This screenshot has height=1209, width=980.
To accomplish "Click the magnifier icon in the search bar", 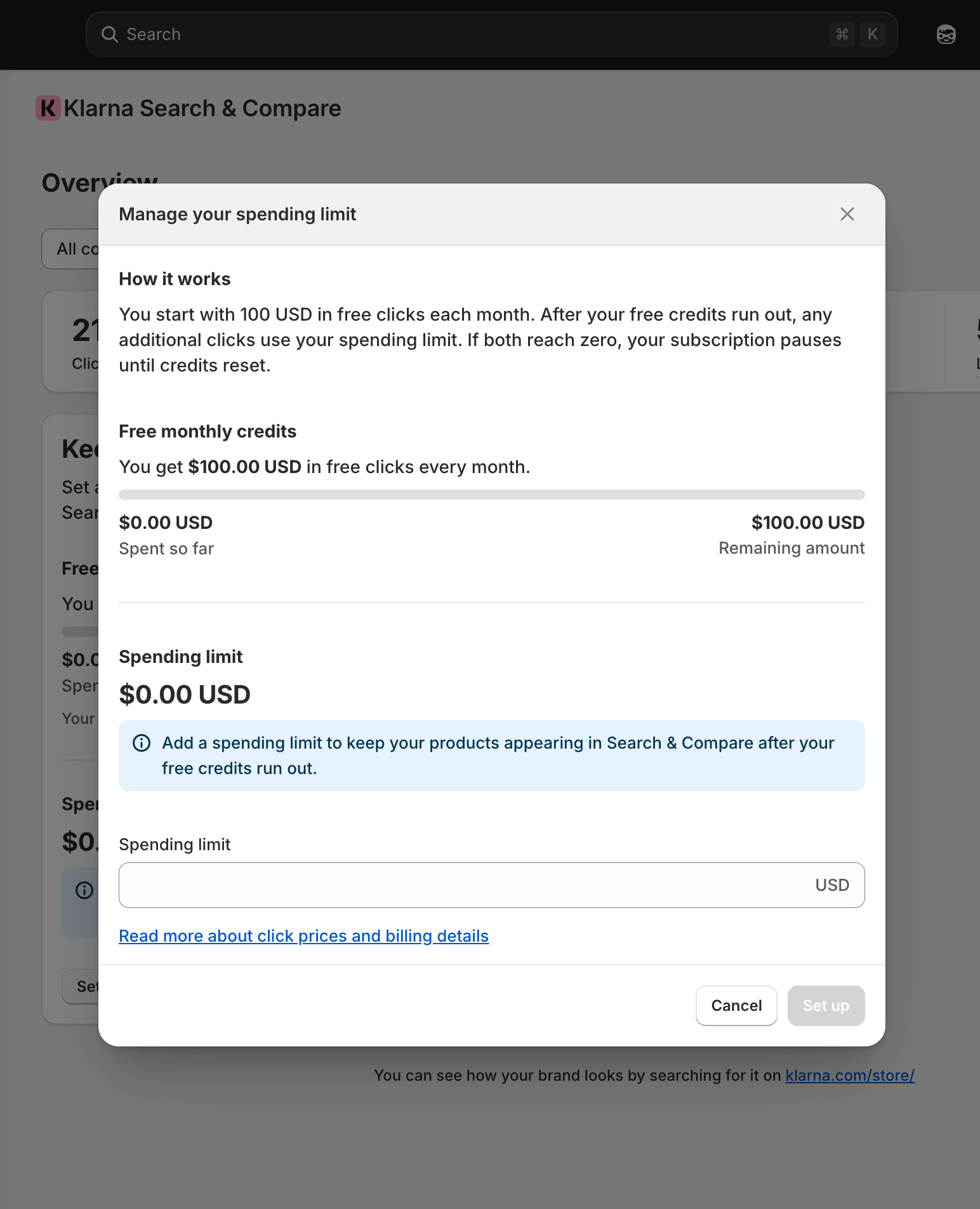I will 110,34.
